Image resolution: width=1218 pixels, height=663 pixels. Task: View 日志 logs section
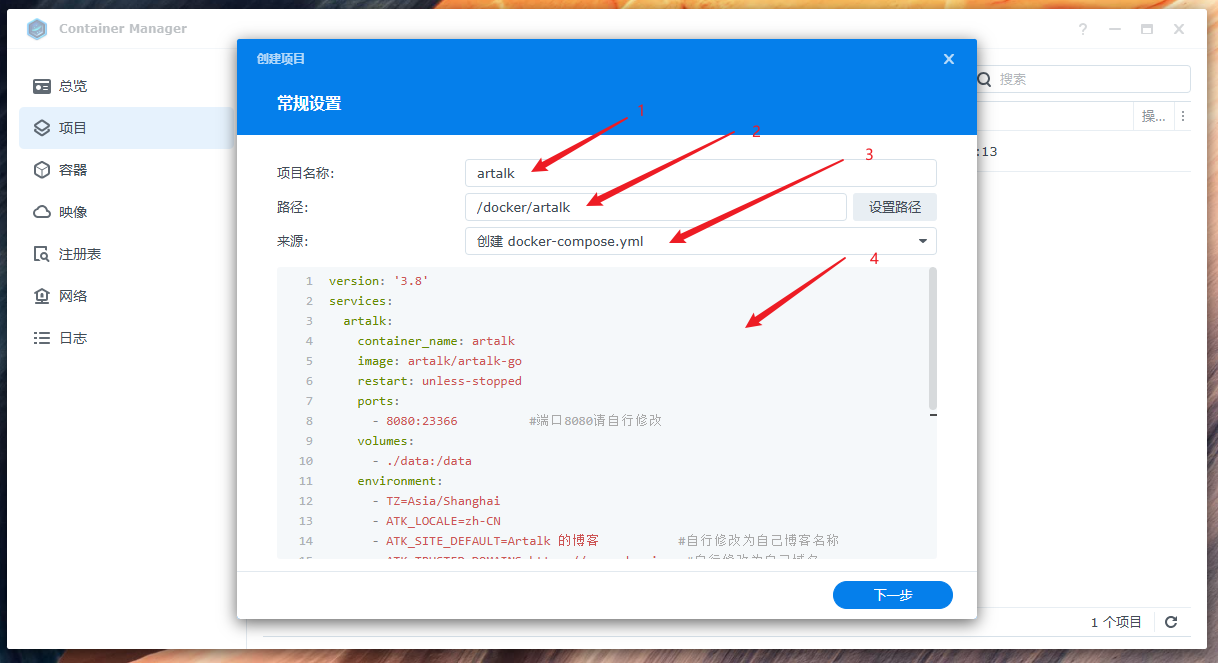click(x=126, y=338)
